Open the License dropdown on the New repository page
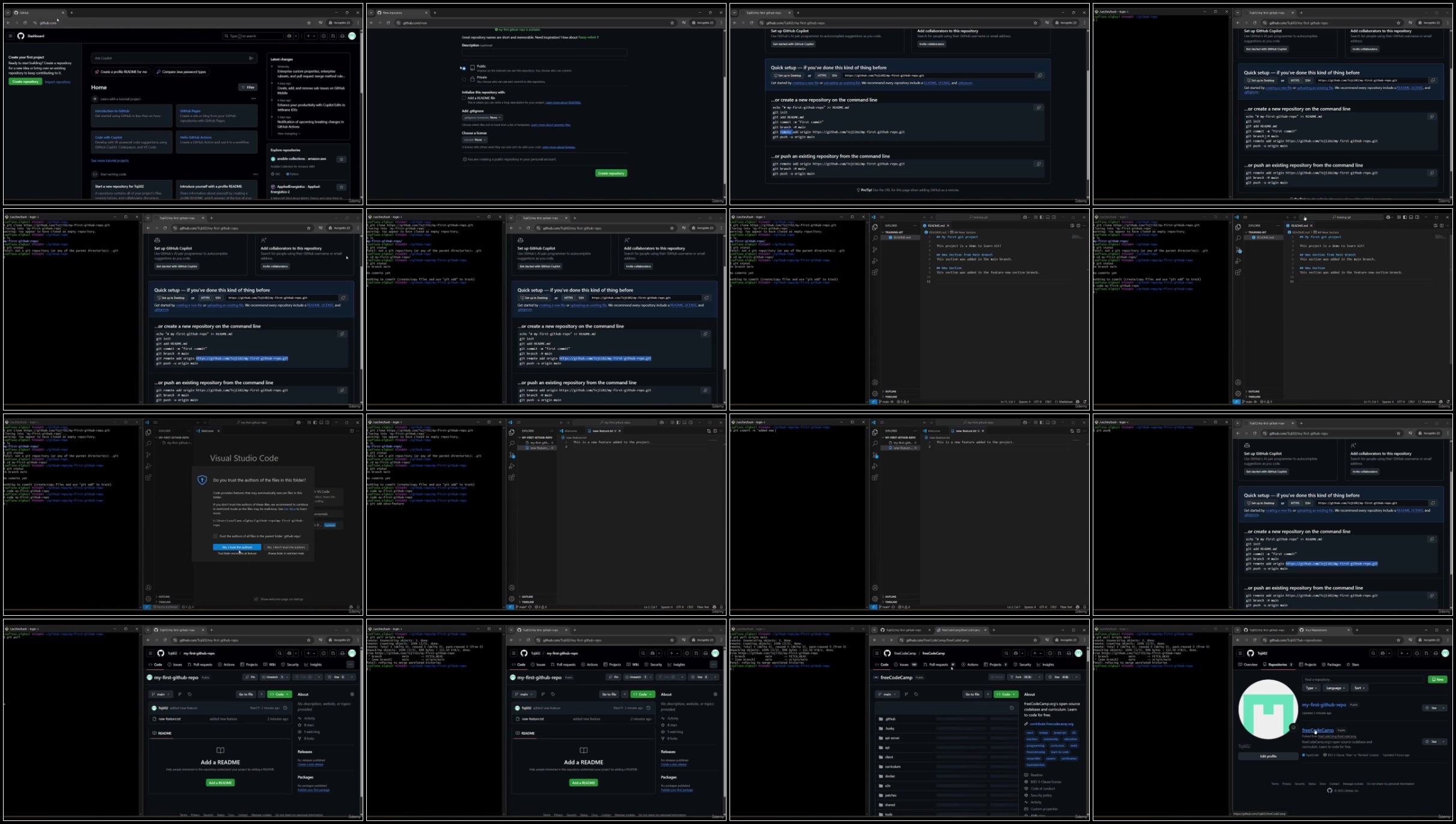 (475, 140)
